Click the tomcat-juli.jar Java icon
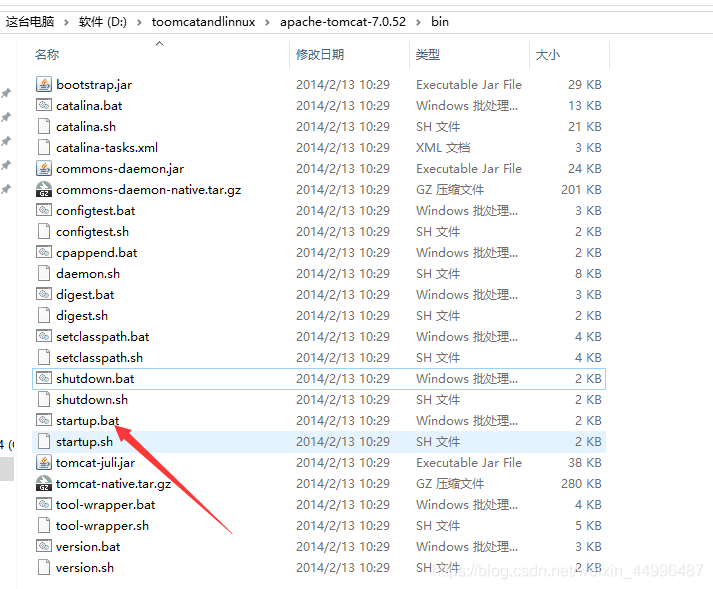The width and height of the screenshot is (713, 589). coord(44,463)
